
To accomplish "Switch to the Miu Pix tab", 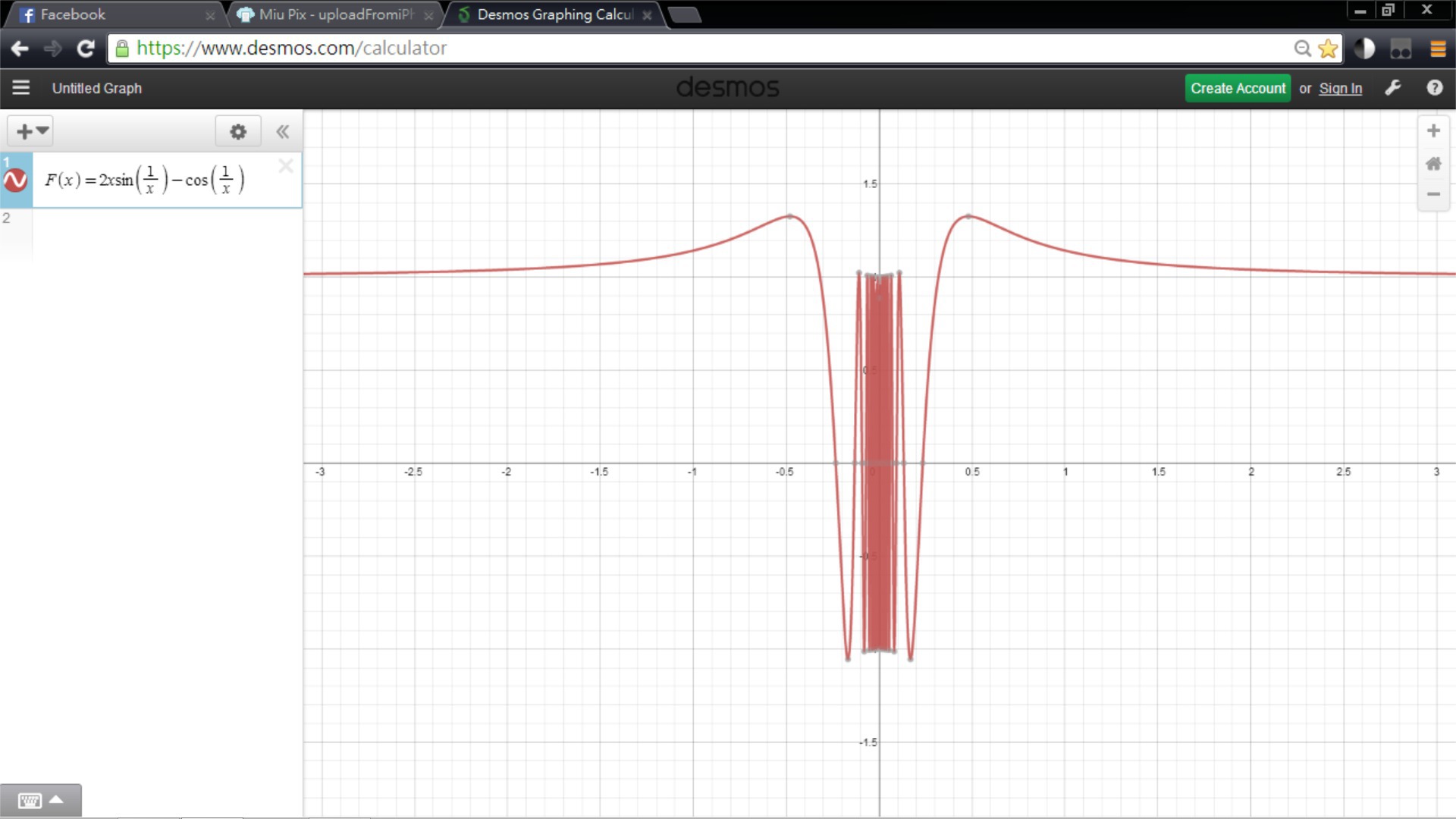I will coord(335,14).
